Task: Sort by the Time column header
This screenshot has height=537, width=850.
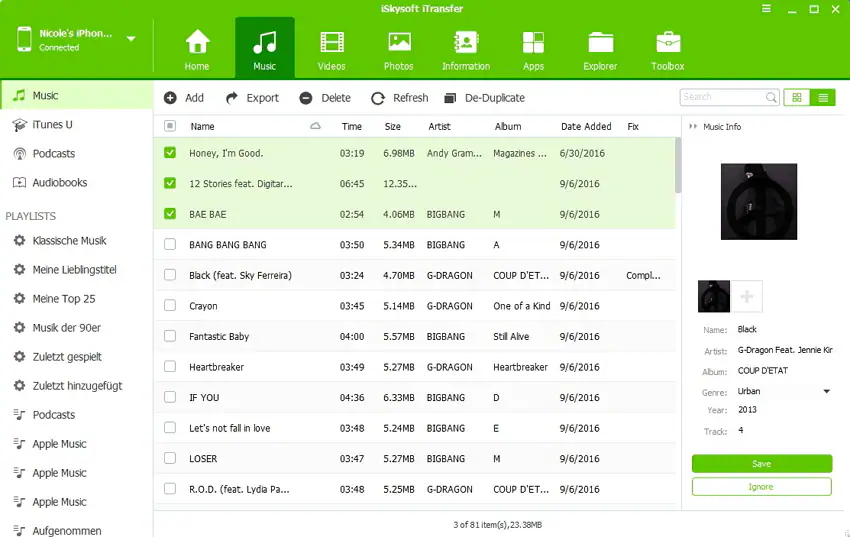Action: coord(351,126)
